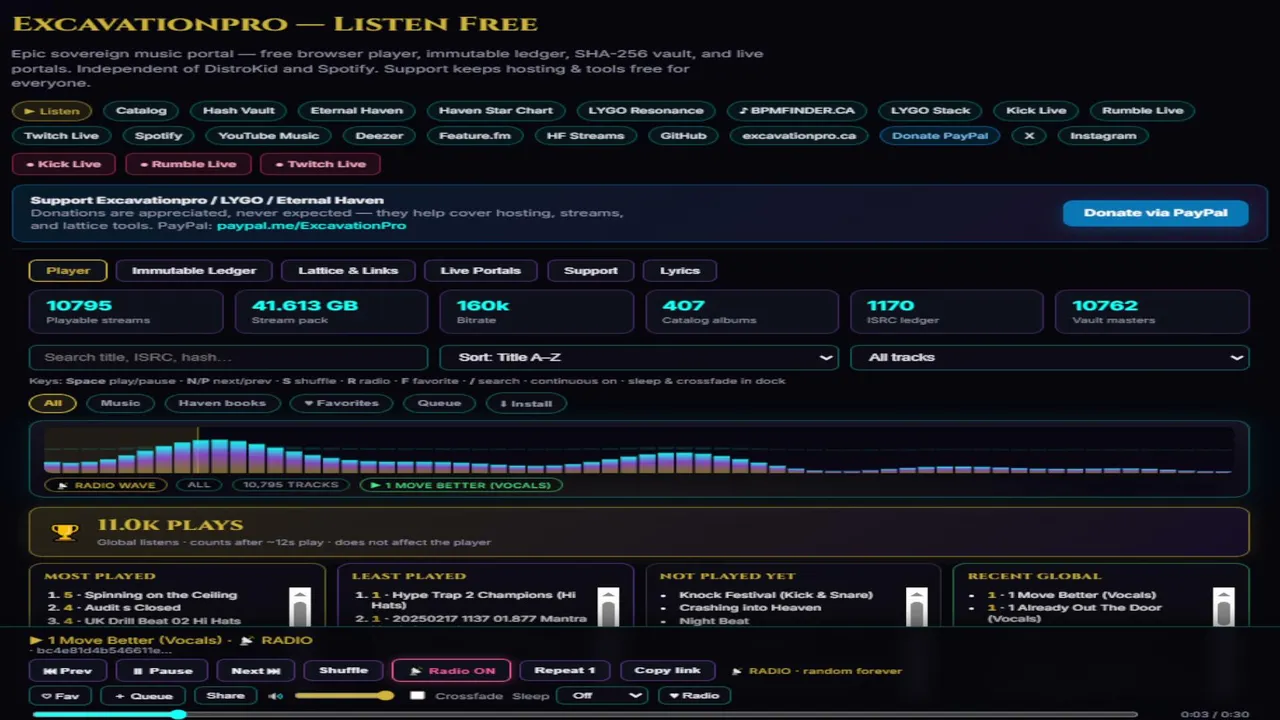Select the Music filter chip
Screen dimensions: 1280x720
pyautogui.click(x=120, y=404)
